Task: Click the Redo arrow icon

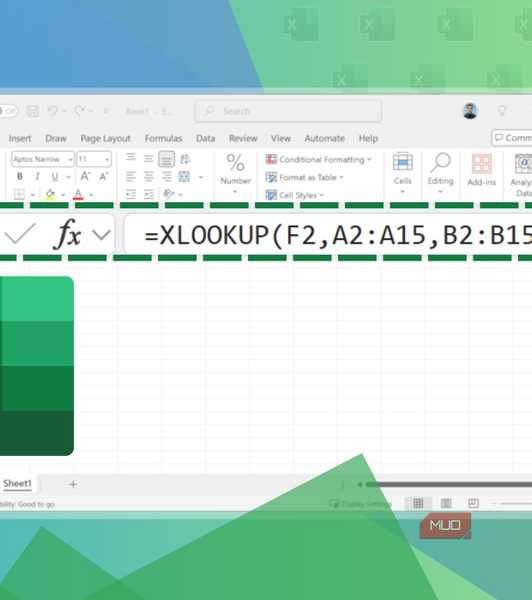Action: (79, 111)
